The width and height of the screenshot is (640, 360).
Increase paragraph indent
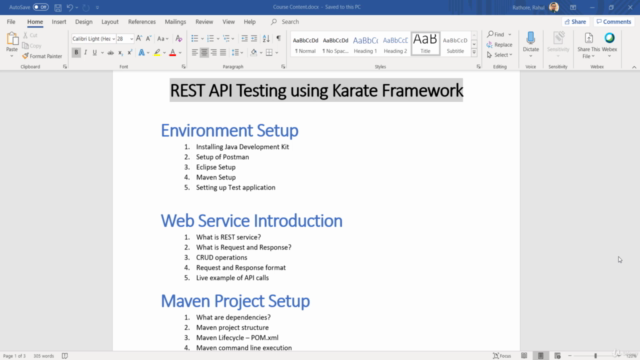pos(254,38)
